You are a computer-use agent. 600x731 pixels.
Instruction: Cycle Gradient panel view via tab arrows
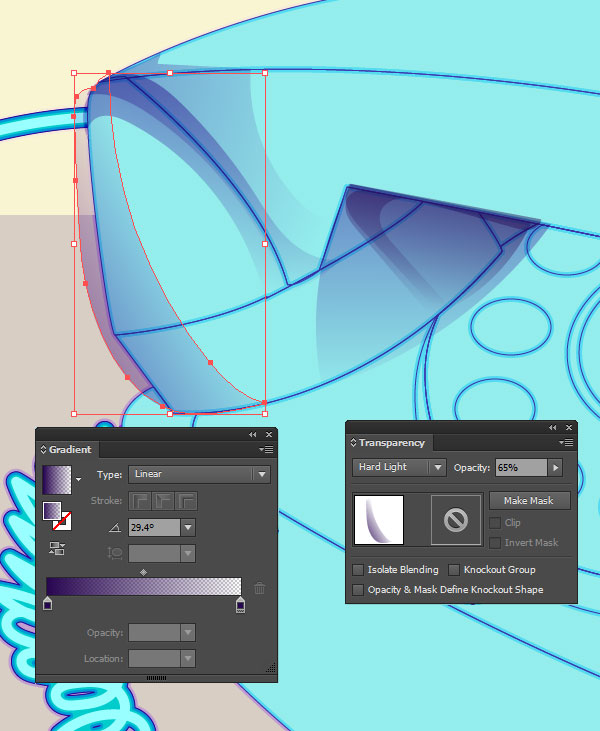(x=43, y=449)
